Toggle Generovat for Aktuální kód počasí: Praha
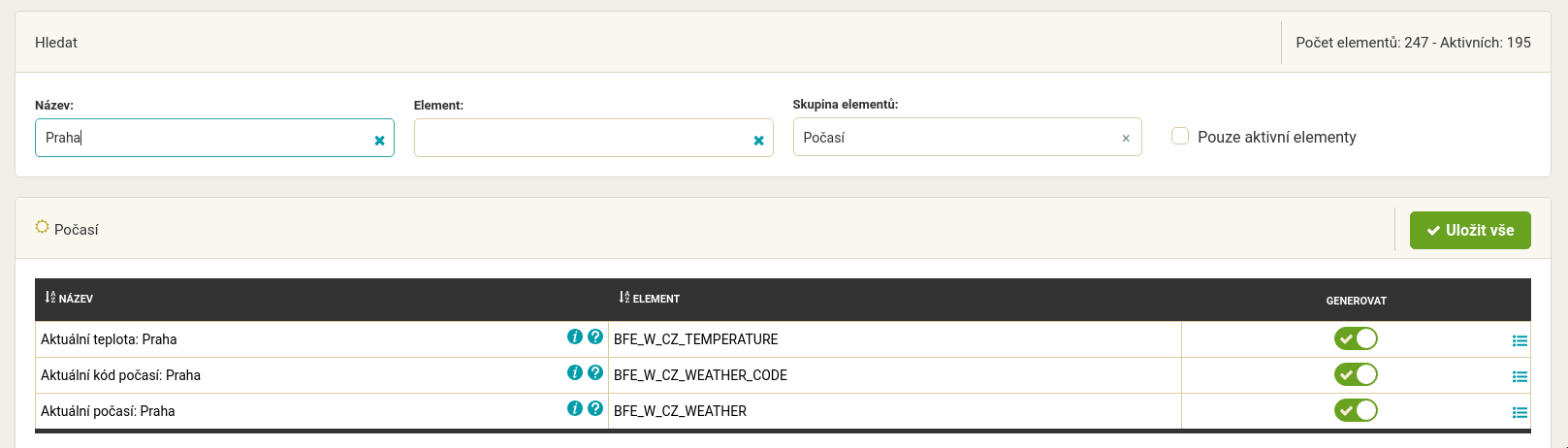Screen dimensions: 1568x448 1356,374
